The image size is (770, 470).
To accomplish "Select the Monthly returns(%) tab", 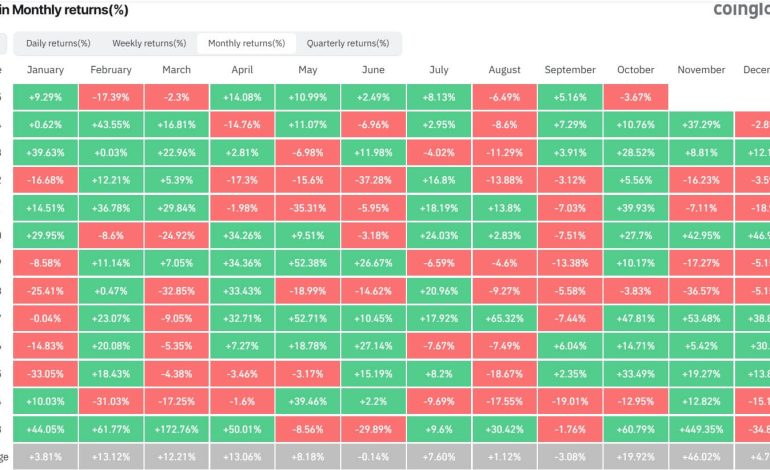I will tap(246, 43).
